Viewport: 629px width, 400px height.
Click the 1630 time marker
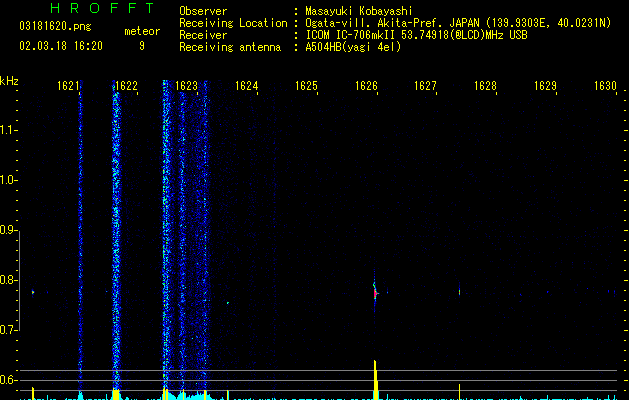click(605, 86)
